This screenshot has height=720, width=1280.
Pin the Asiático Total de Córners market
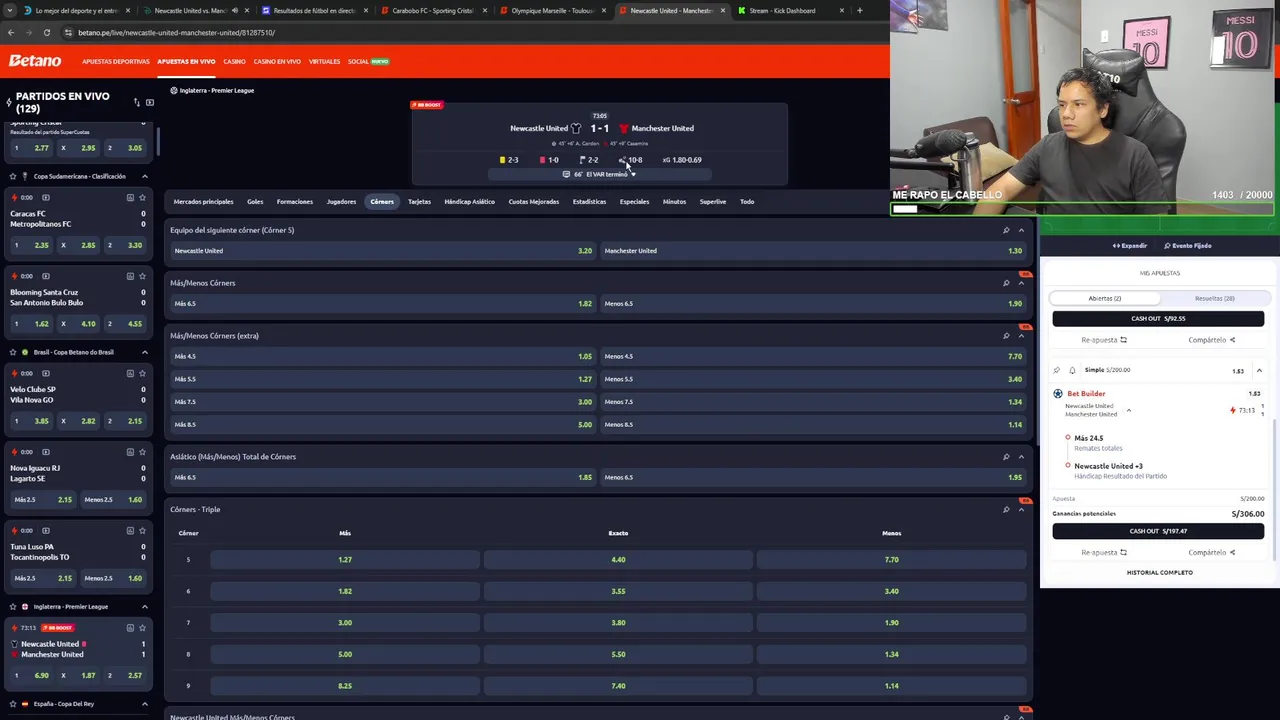click(x=1006, y=457)
